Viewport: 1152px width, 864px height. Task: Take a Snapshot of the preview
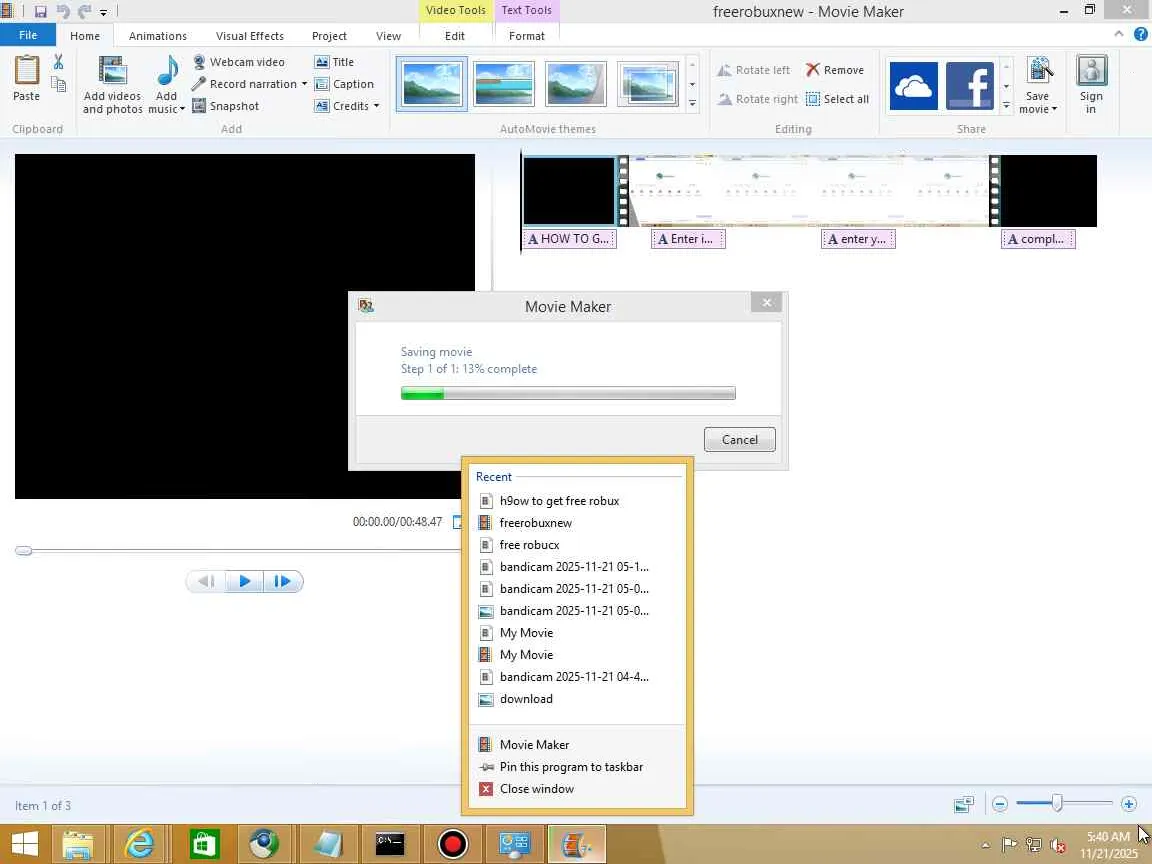226,106
